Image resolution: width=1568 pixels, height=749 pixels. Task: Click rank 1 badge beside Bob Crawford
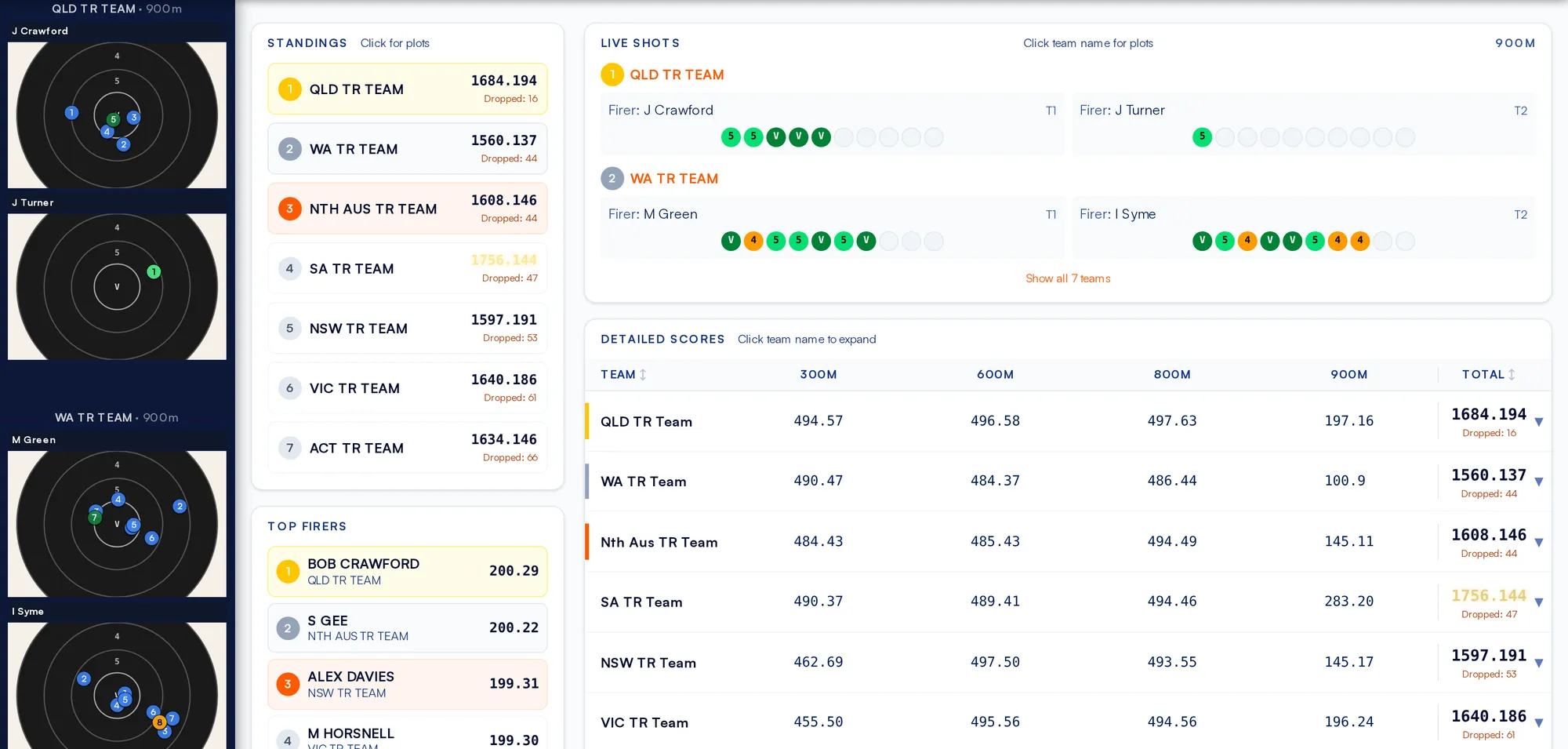[288, 572]
